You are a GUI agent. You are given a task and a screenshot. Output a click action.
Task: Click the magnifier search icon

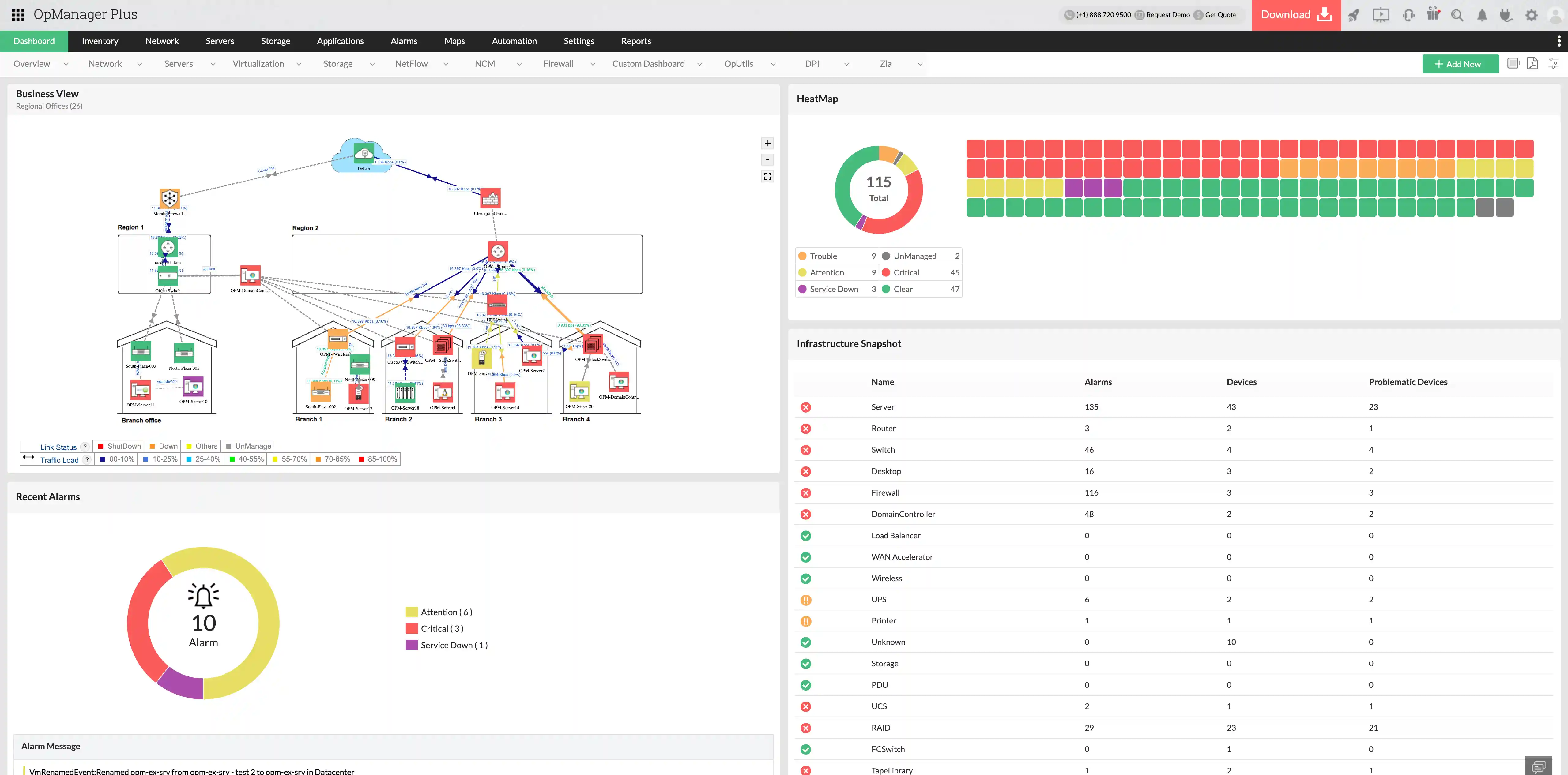(1457, 15)
